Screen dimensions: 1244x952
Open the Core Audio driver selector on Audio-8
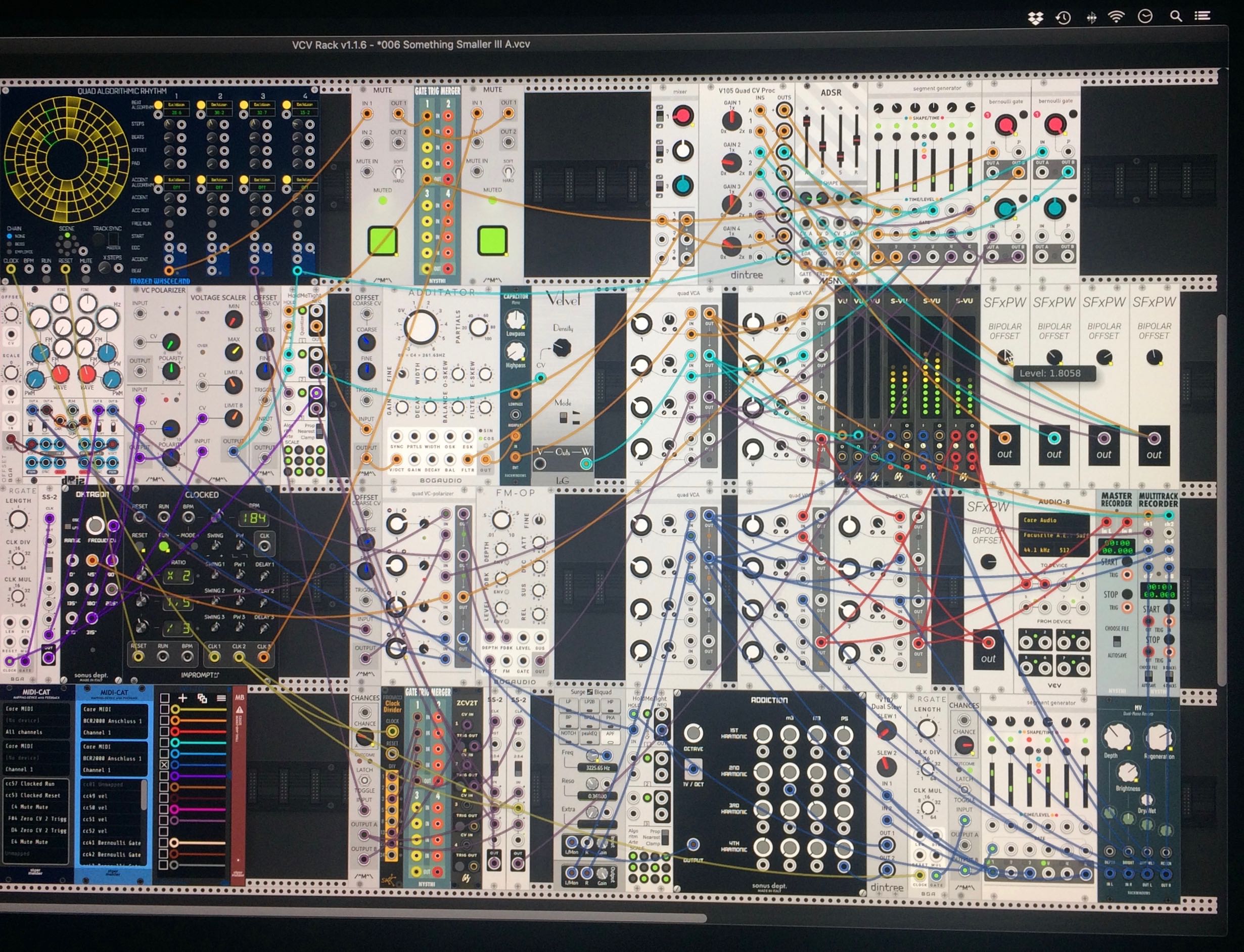coord(1053,520)
